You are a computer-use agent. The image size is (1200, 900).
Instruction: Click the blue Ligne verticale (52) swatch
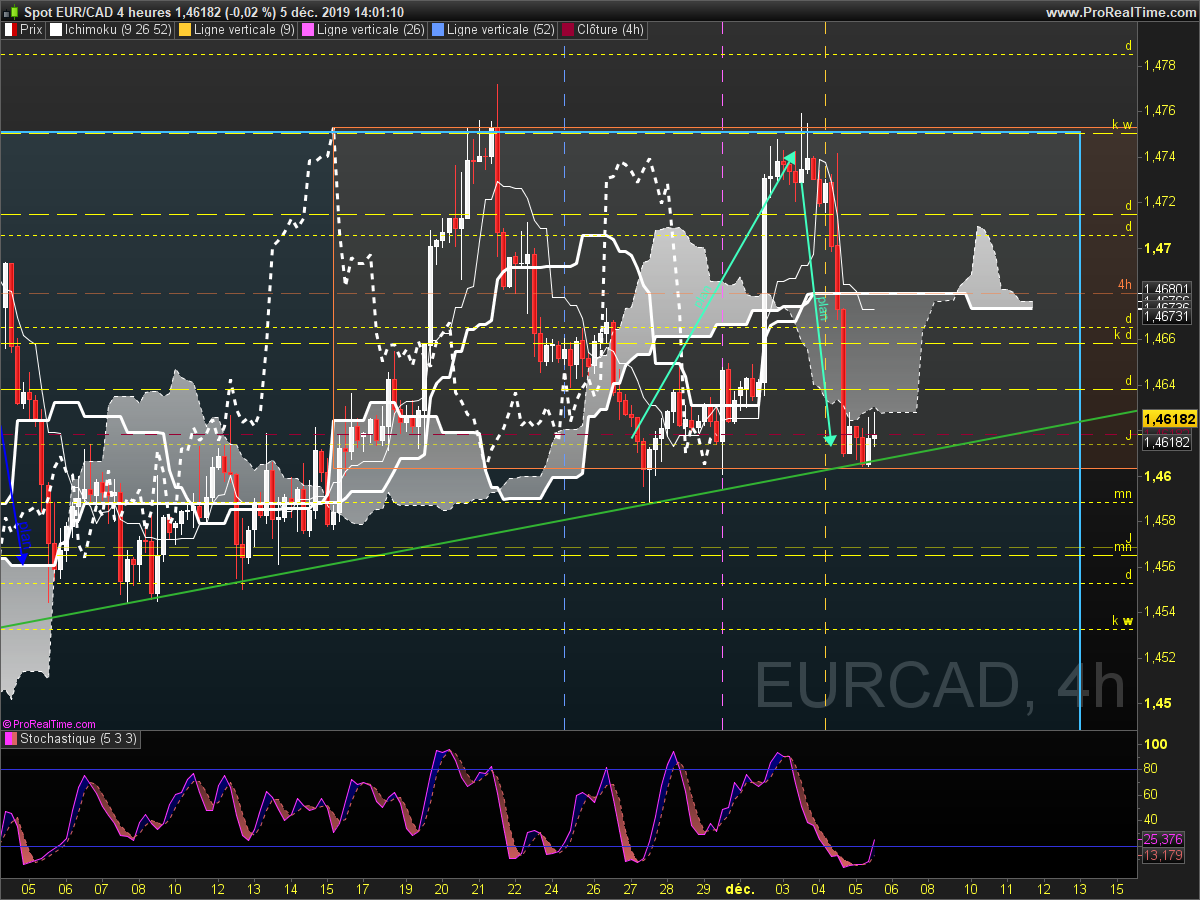click(437, 30)
